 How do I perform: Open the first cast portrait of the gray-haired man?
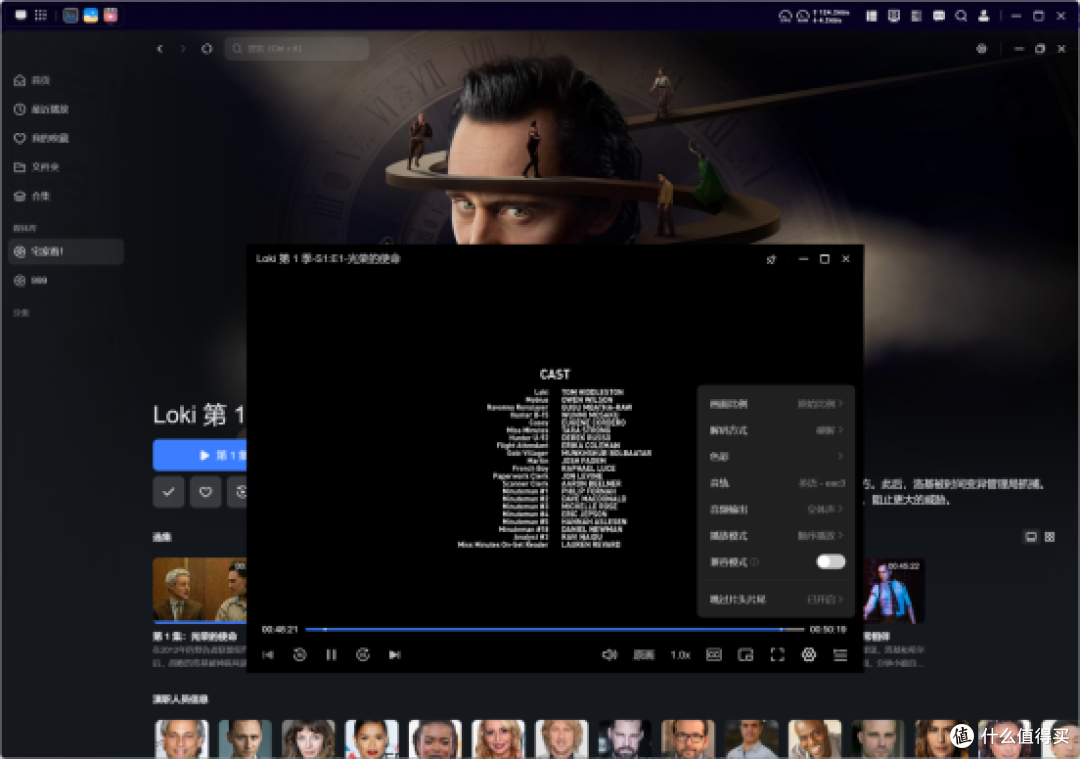181,738
